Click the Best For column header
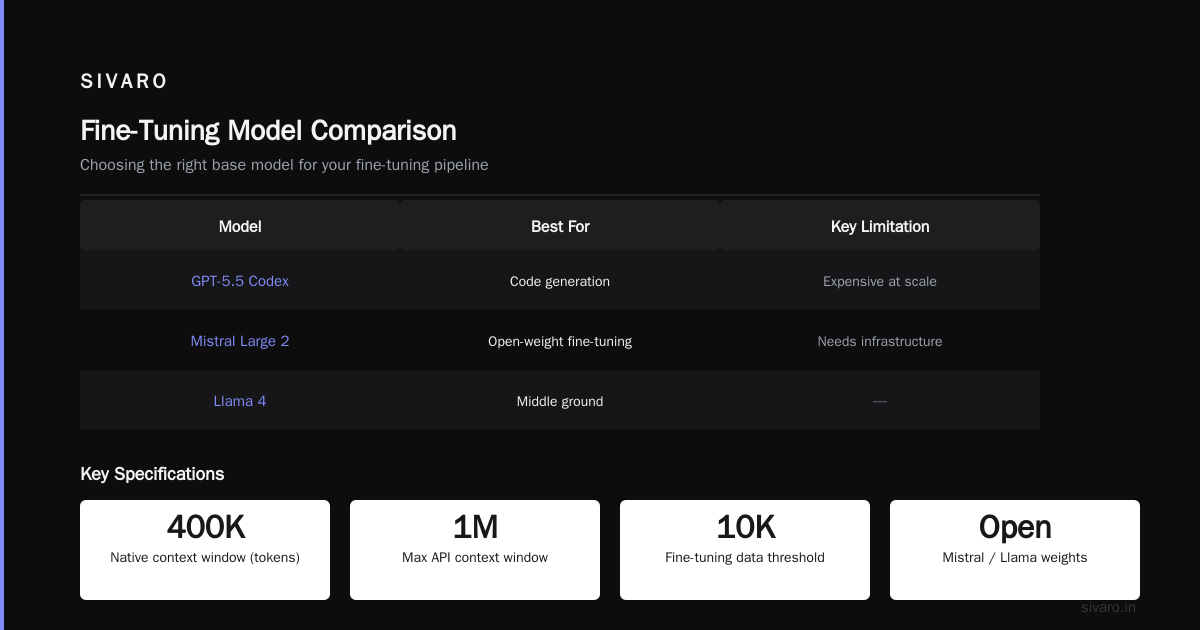 560,227
